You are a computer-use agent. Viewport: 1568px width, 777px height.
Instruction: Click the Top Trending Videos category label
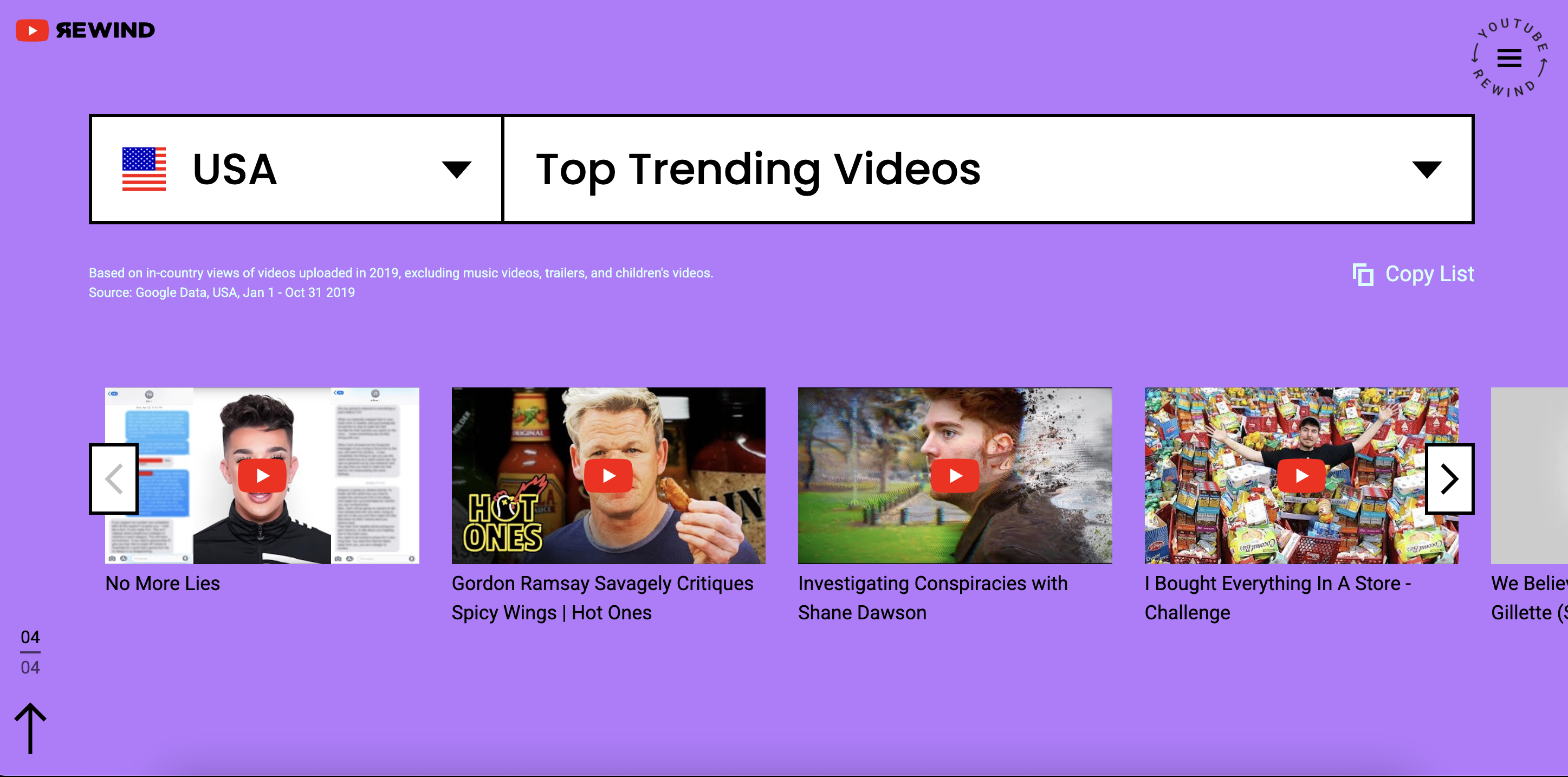tap(758, 169)
